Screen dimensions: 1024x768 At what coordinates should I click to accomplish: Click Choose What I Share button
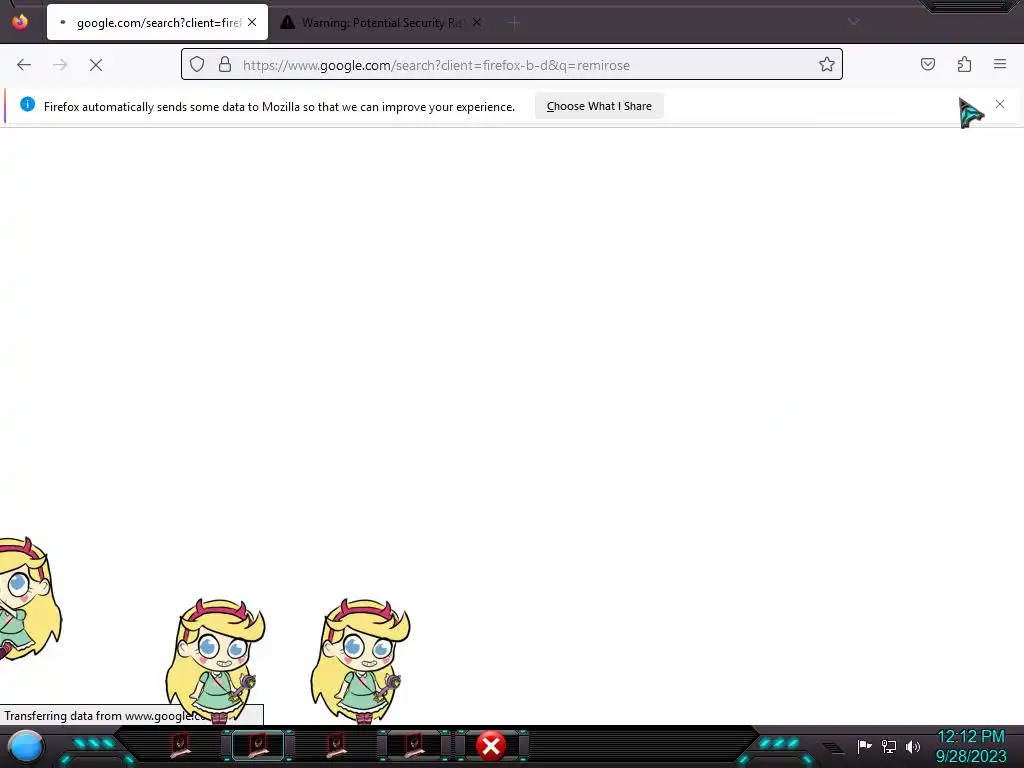point(599,106)
